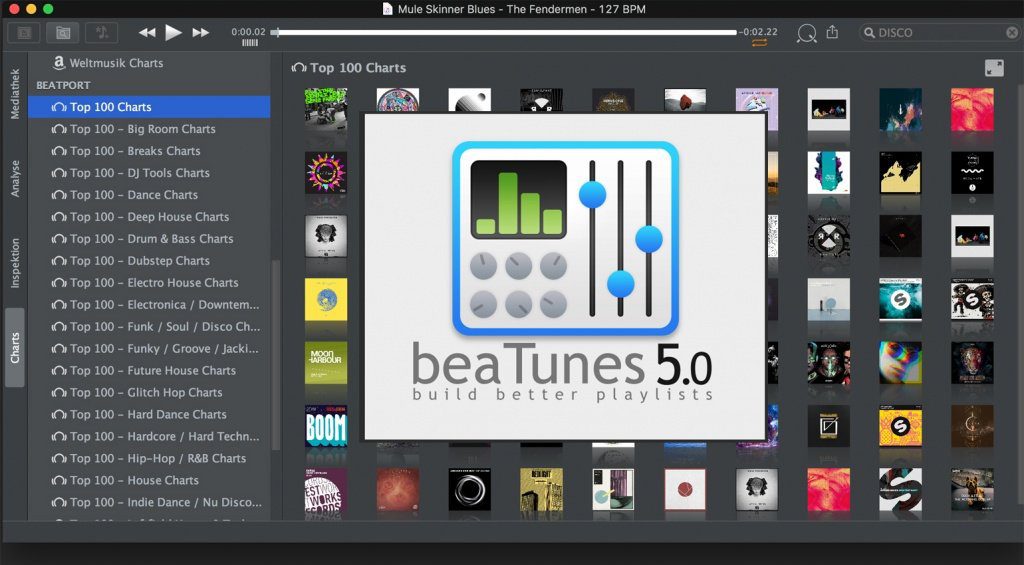Open Top 100 – Electronica / Downtempo charts
The width and height of the screenshot is (1024, 565).
click(165, 305)
